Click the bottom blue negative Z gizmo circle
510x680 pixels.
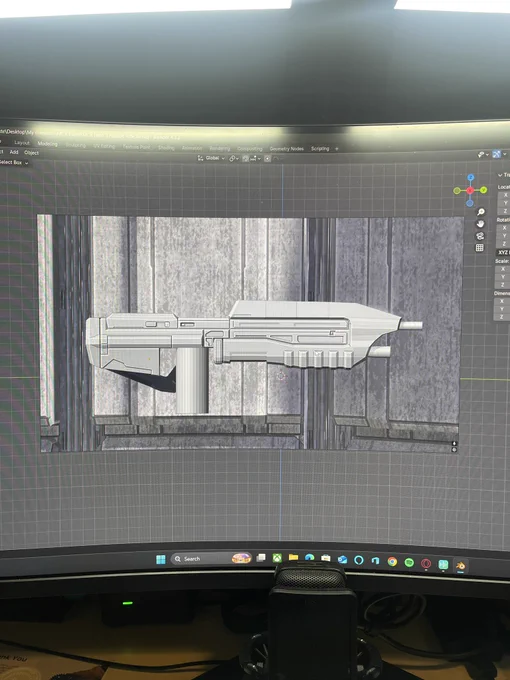(470, 203)
